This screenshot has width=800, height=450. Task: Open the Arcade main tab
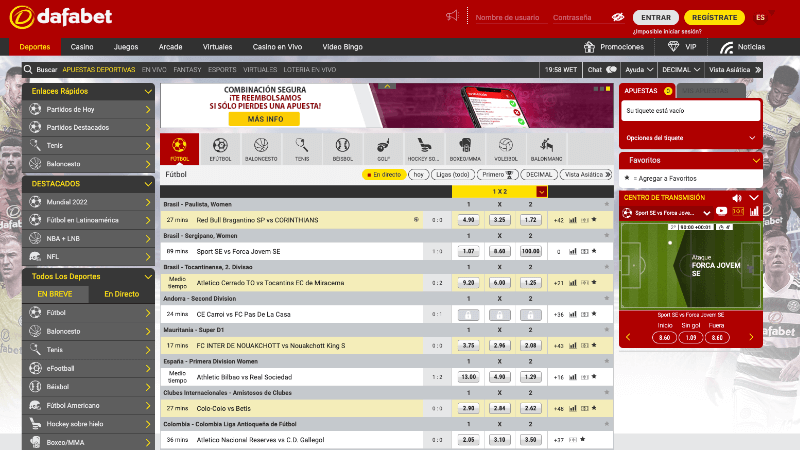tap(170, 47)
